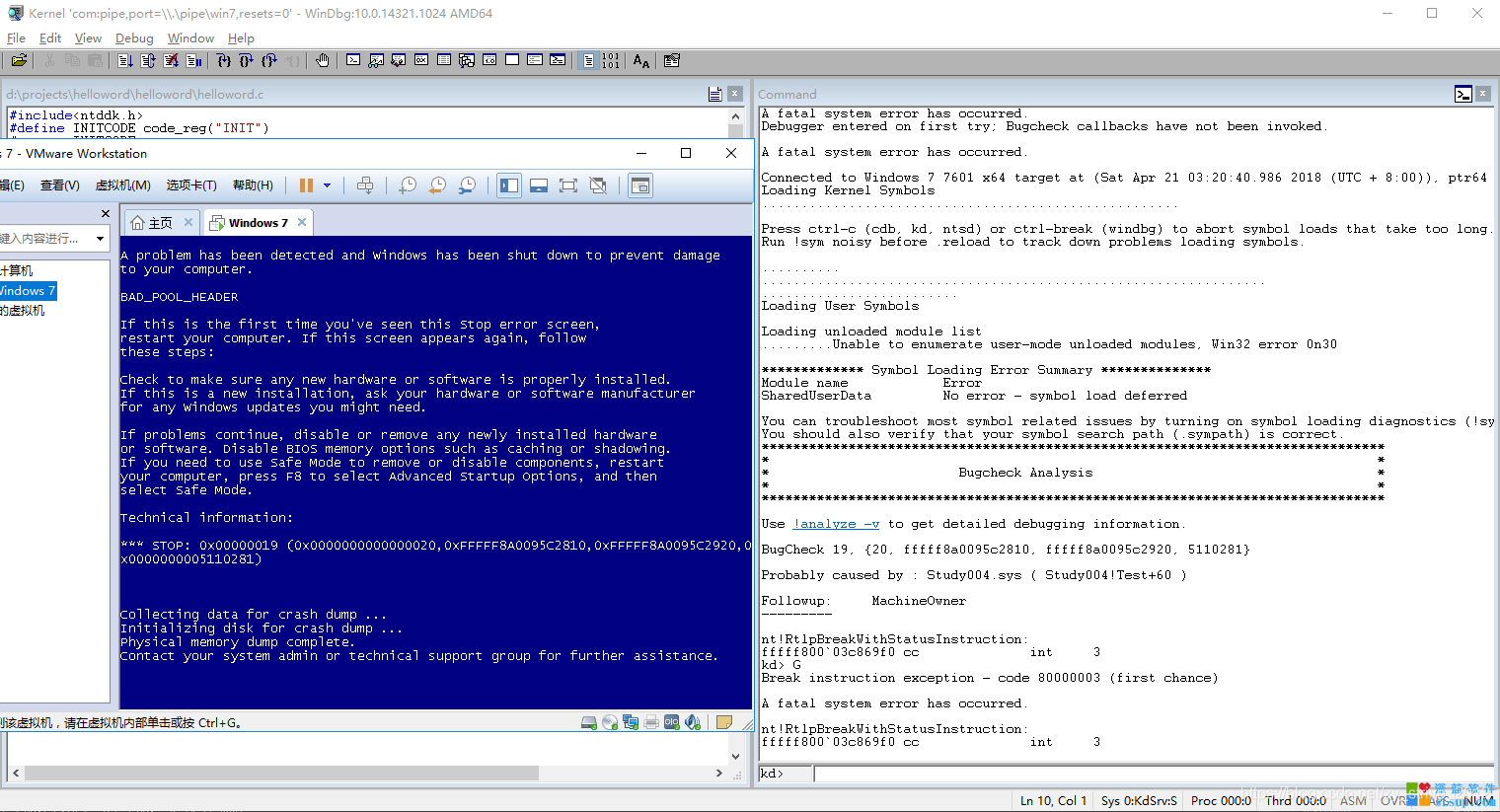The height and width of the screenshot is (812, 1500).
Task: Switch to the 主页 tab in VMware
Action: 152,223
